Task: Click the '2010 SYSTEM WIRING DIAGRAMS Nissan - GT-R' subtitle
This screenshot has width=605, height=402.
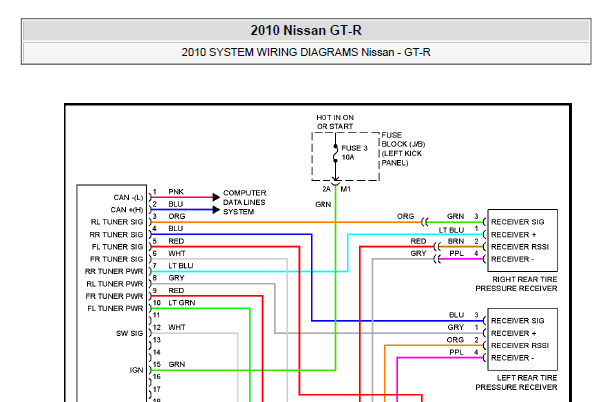Action: (306, 52)
